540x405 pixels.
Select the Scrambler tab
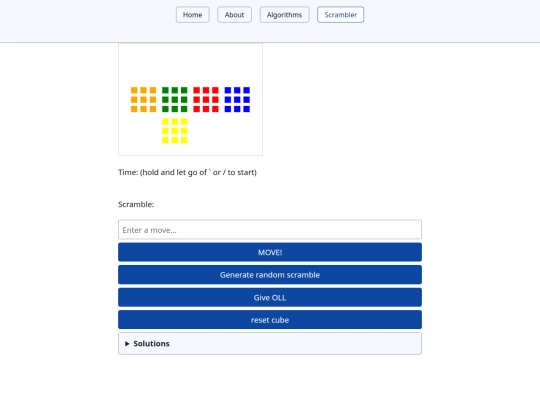click(x=340, y=15)
